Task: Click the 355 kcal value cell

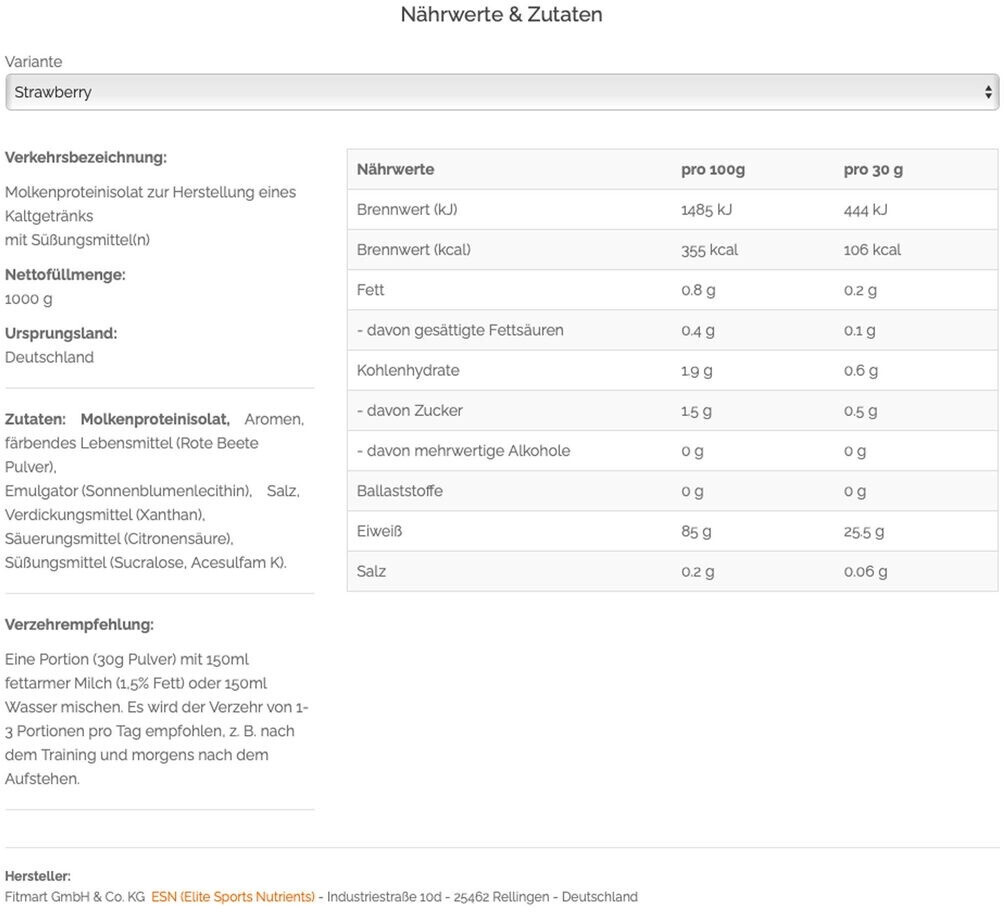Action: (709, 250)
